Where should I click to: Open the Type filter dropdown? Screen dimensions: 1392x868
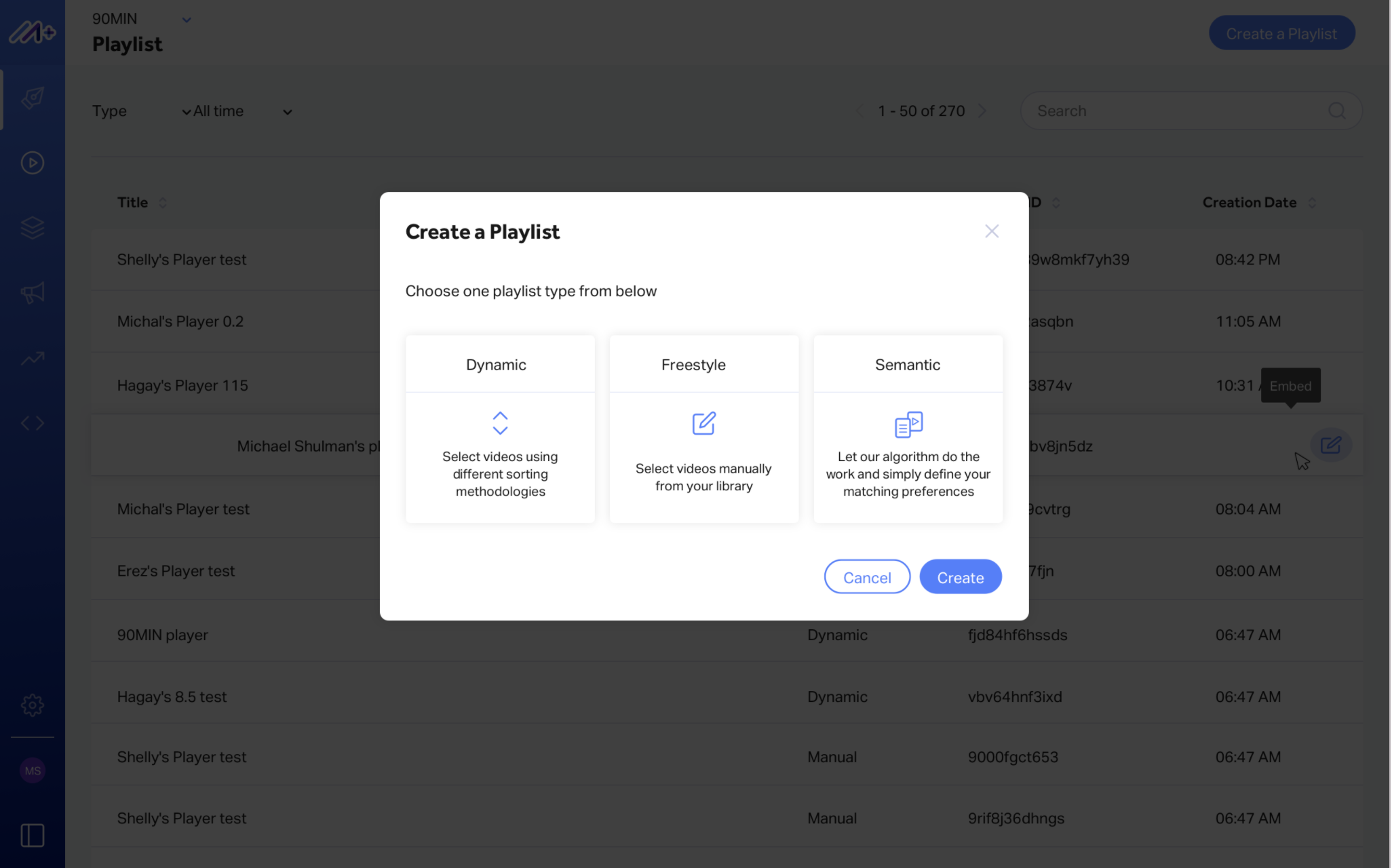coord(141,111)
